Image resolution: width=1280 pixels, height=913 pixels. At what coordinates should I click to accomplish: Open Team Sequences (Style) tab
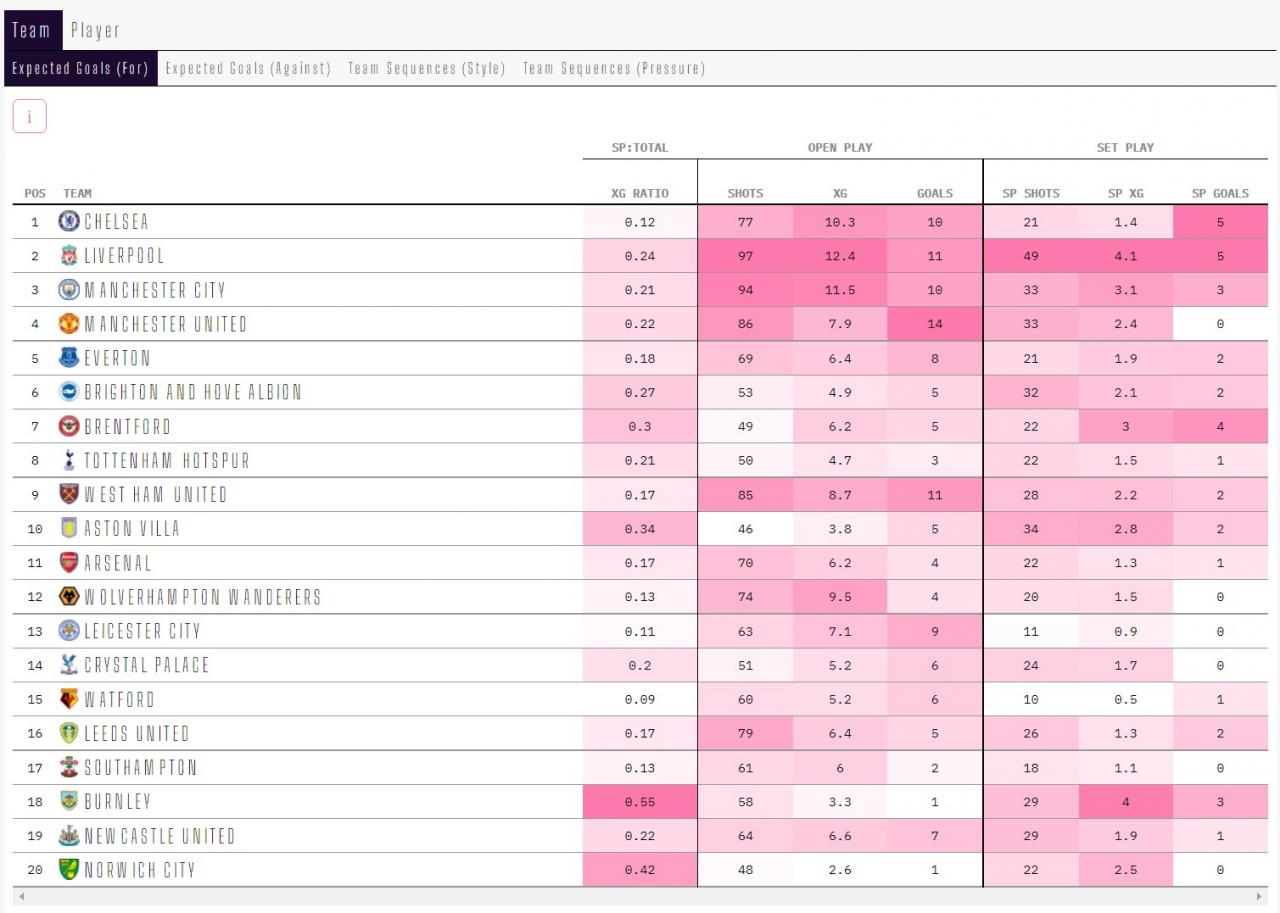[426, 68]
